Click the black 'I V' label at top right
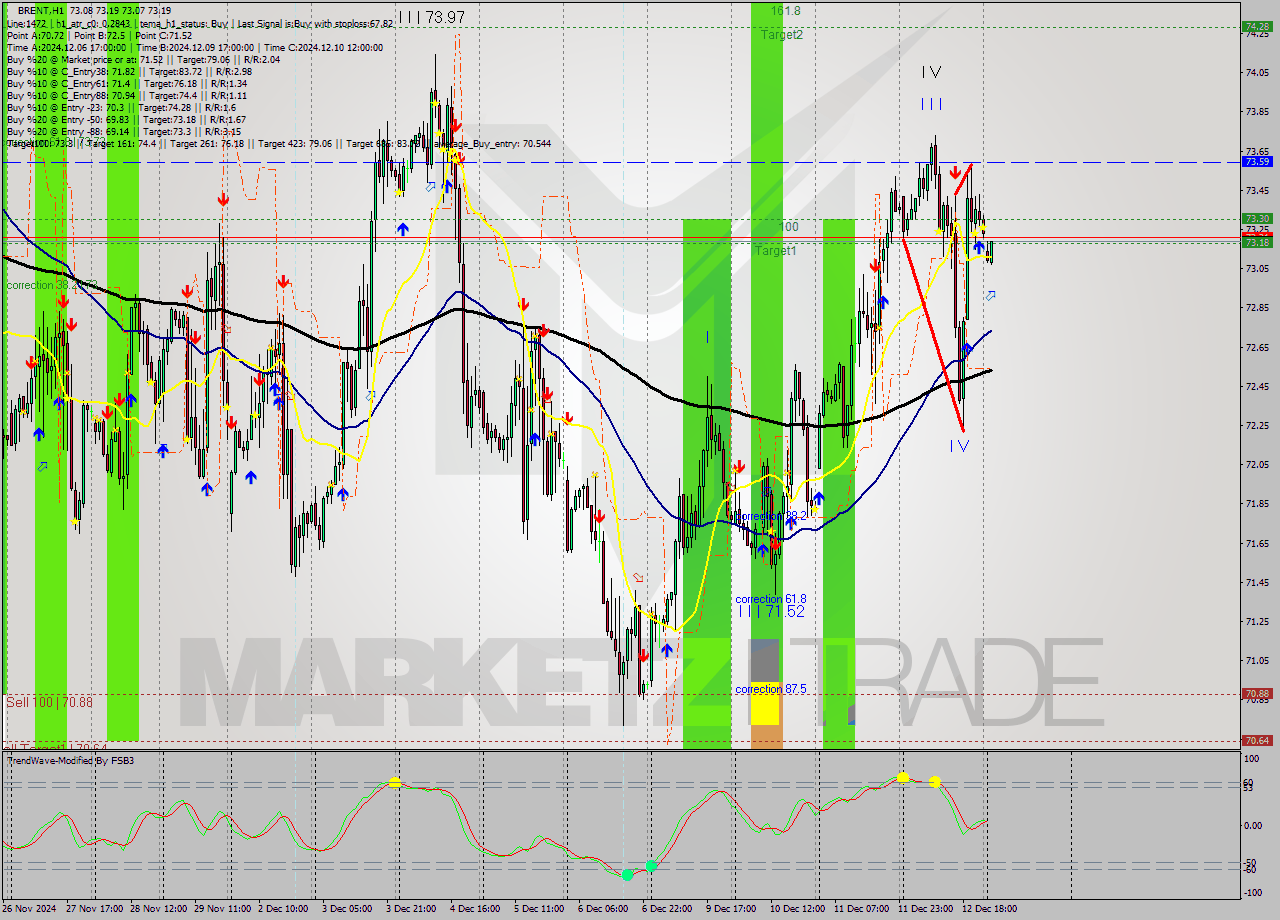Viewport: 1280px width, 920px height. coord(931,72)
